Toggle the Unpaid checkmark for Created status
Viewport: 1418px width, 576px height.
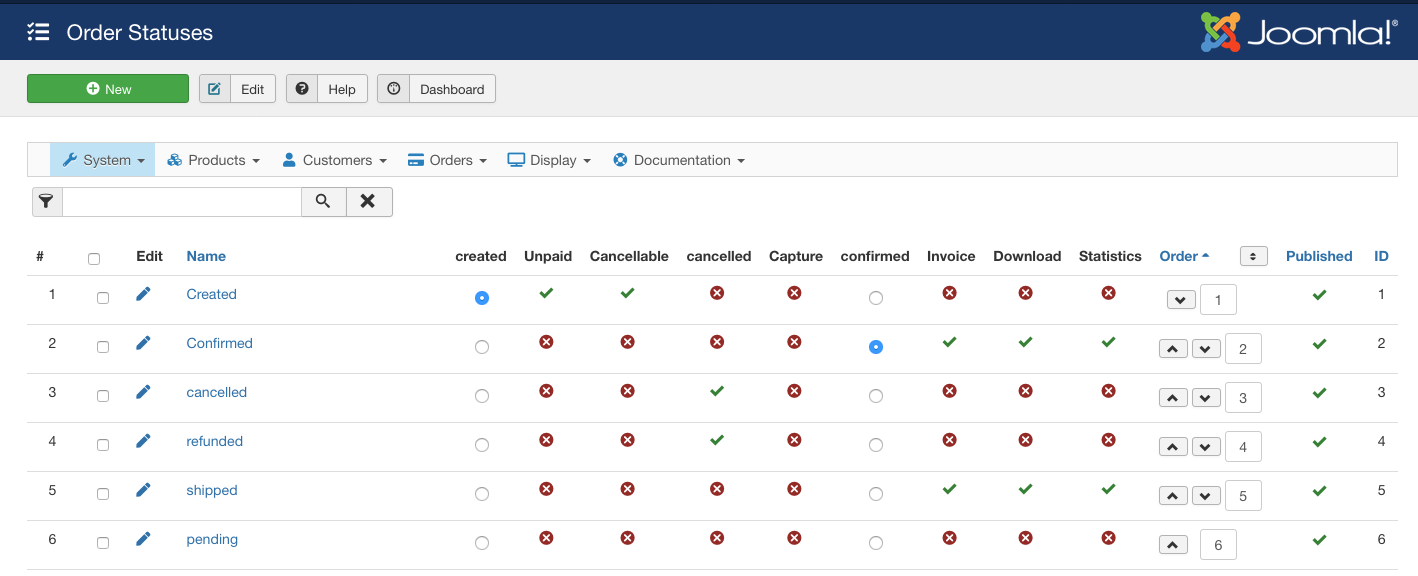(546, 294)
